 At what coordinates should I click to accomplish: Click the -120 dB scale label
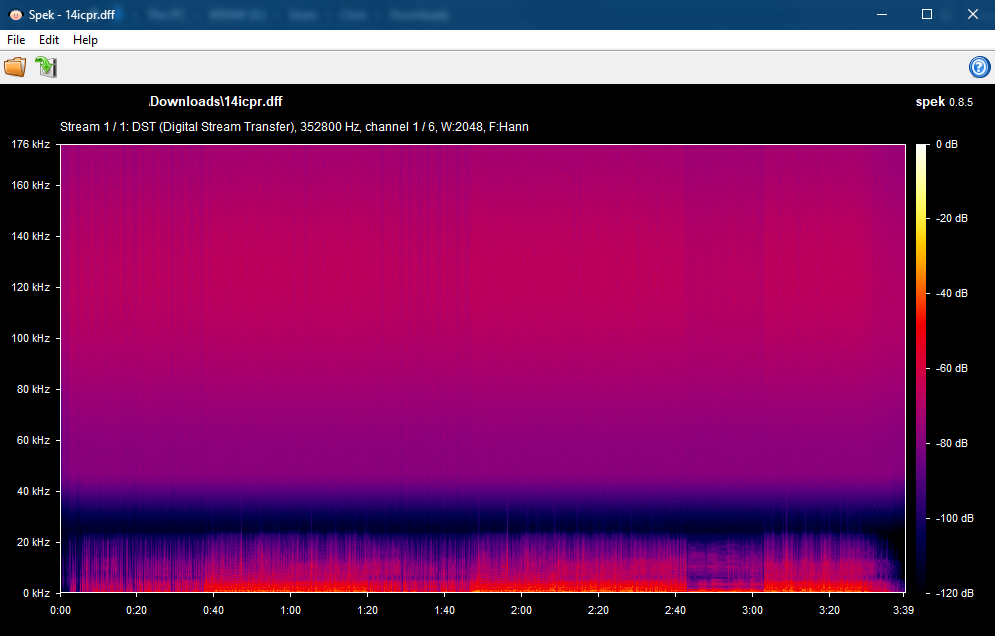pos(954,593)
